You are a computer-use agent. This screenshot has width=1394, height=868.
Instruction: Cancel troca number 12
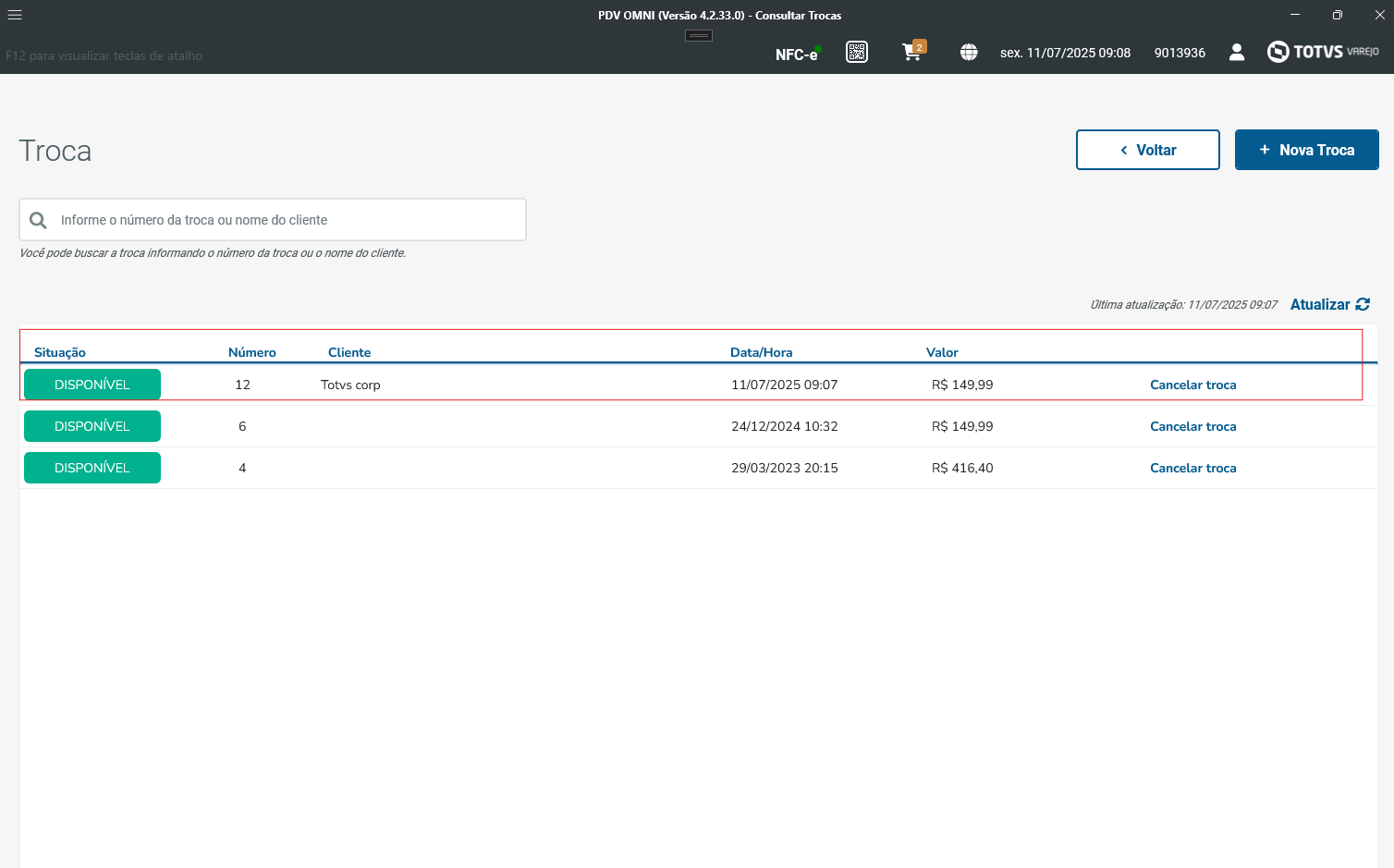1193,385
